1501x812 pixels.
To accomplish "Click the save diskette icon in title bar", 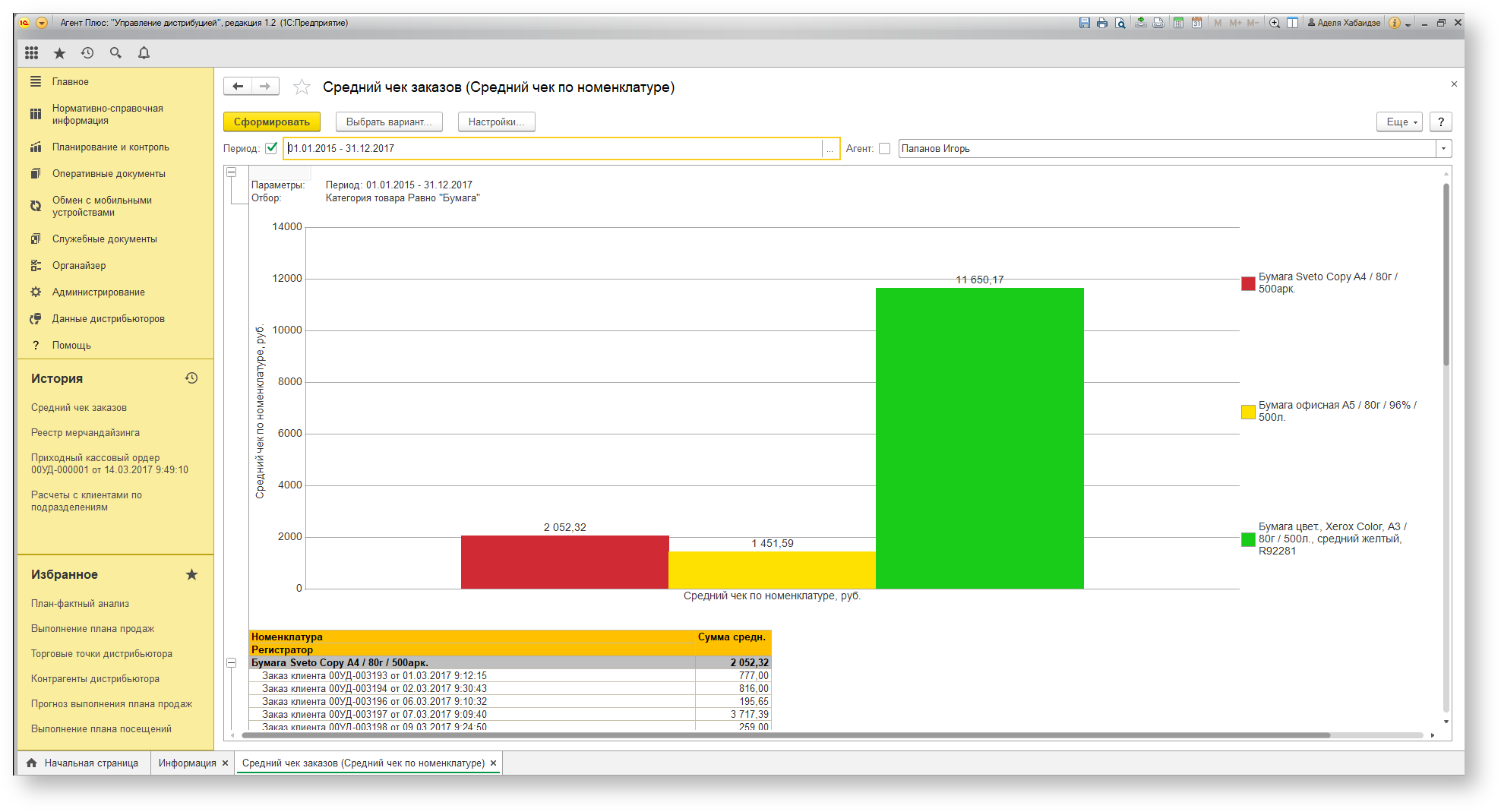I will pyautogui.click(x=1085, y=23).
